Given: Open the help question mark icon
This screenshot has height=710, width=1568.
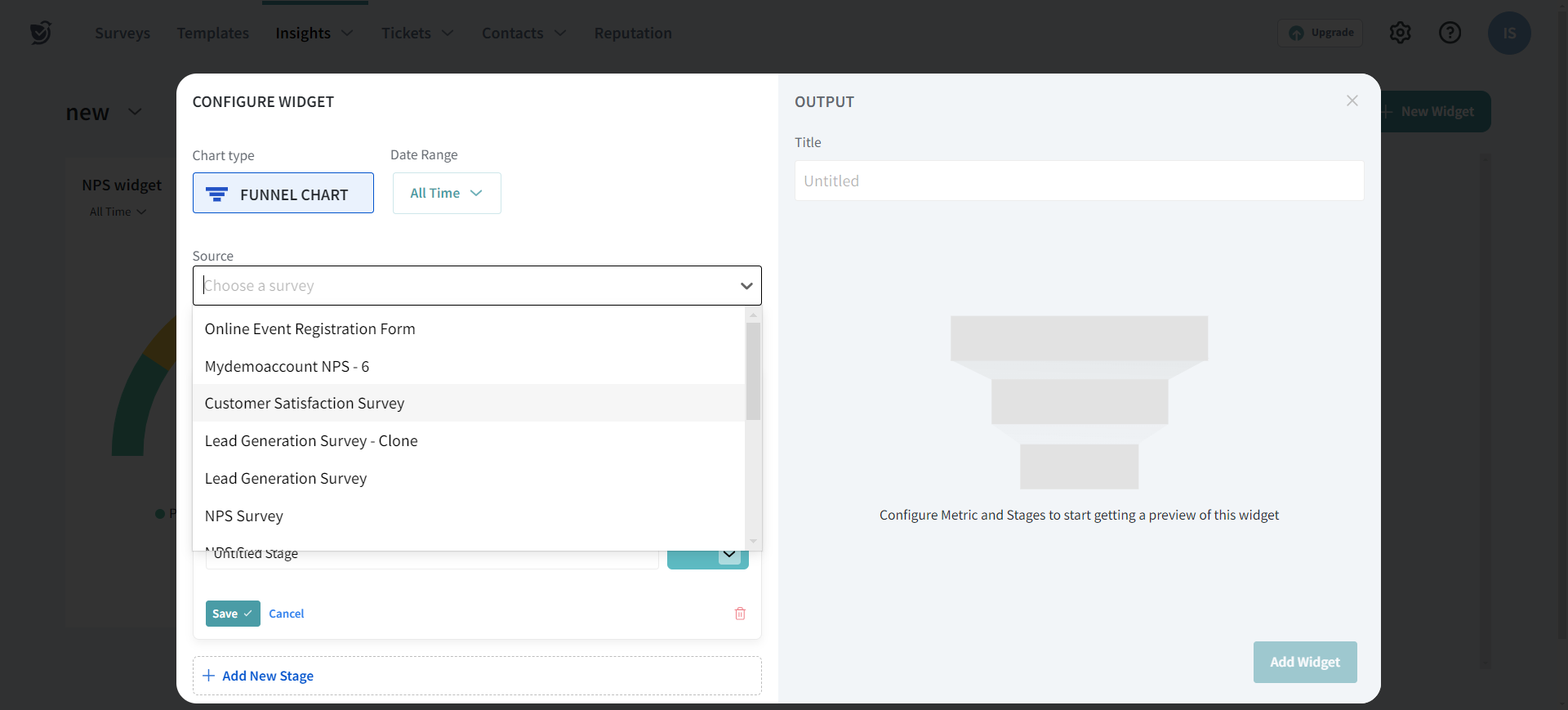Looking at the screenshot, I should click(1450, 33).
